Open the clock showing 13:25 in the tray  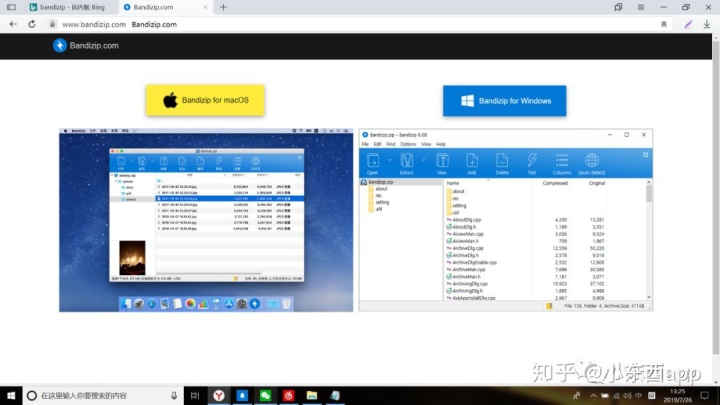click(677, 395)
